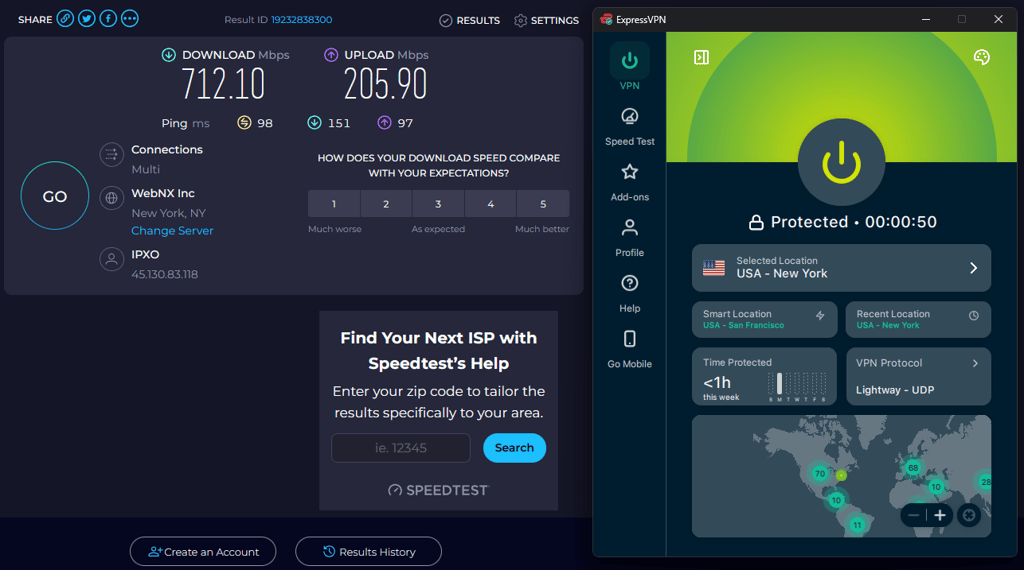Connect to Recent Location USA - New York
This screenshot has width=1024, height=570.
[918, 319]
